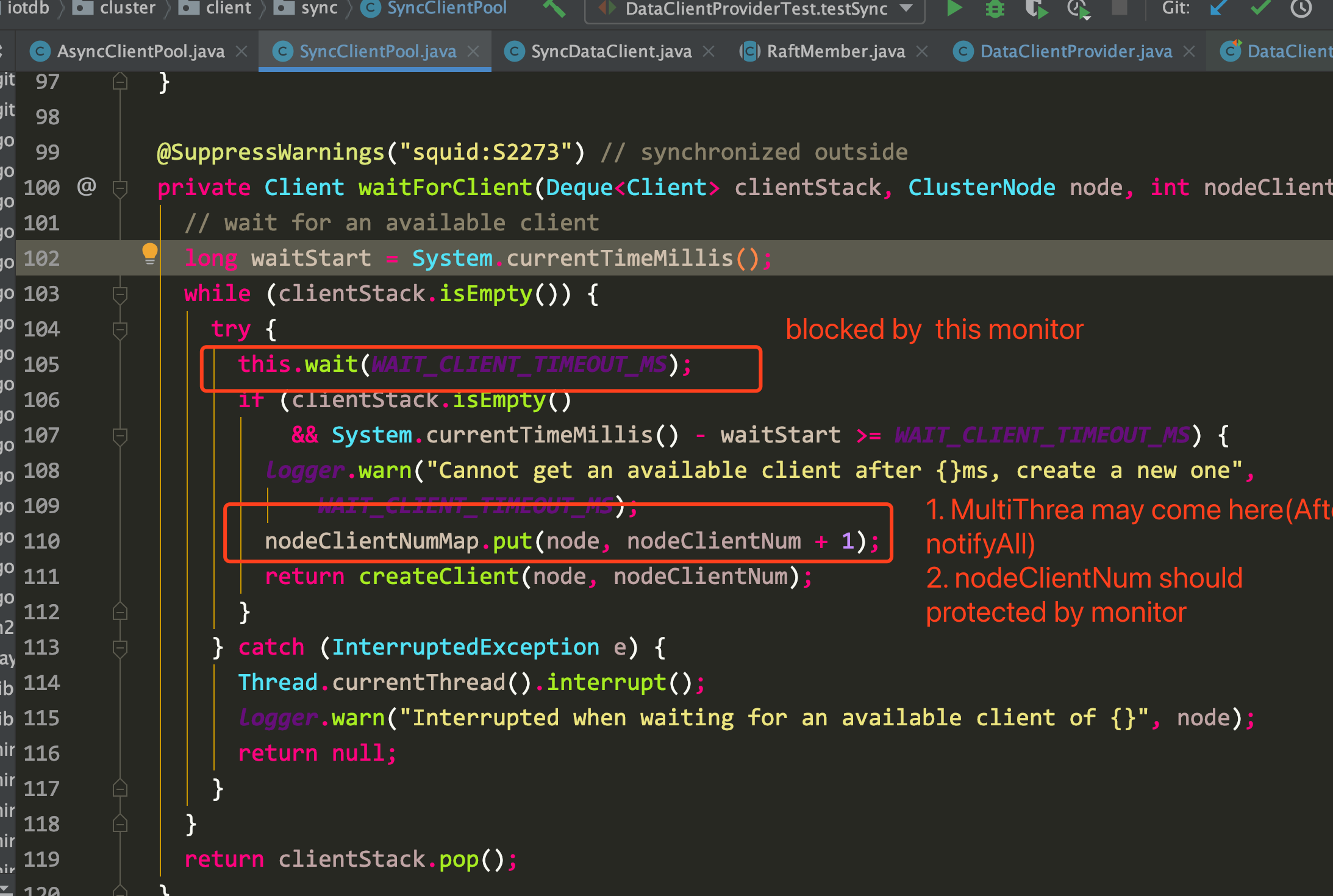
Task: Open the profiler run icon with dropdown
Action: [1079, 9]
